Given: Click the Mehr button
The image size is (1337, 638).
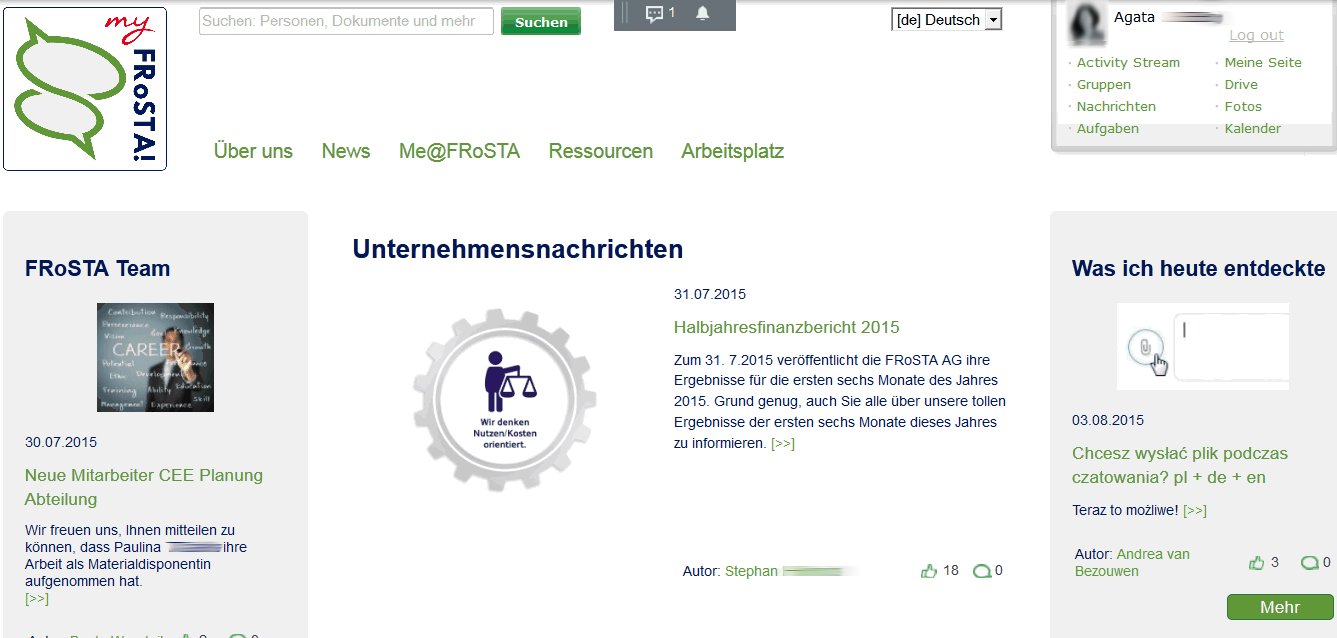Looking at the screenshot, I should coord(1280,607).
